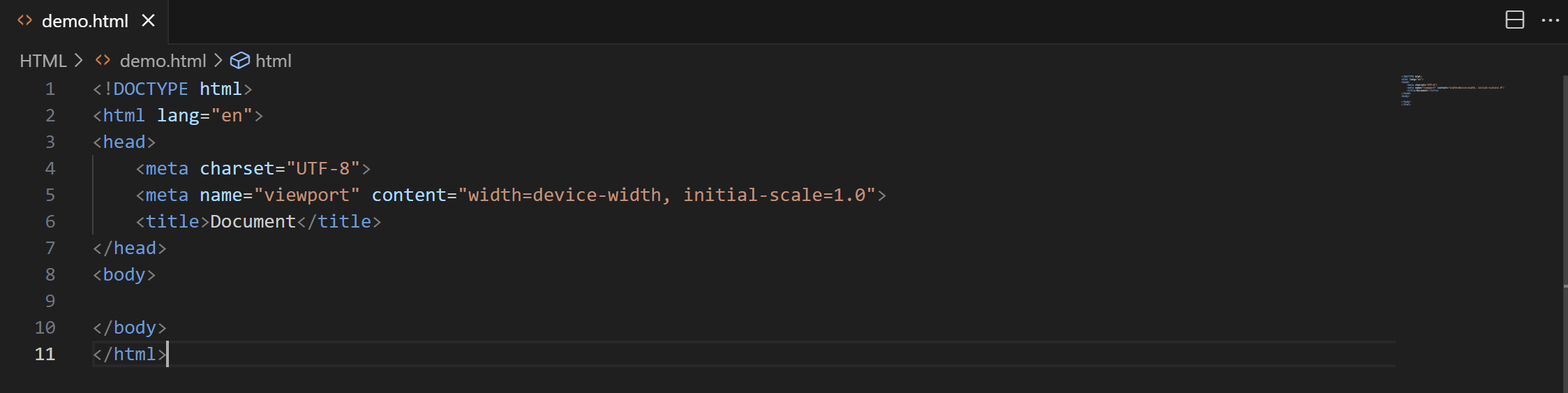
Task: Close the demo.html tab
Action: (148, 21)
